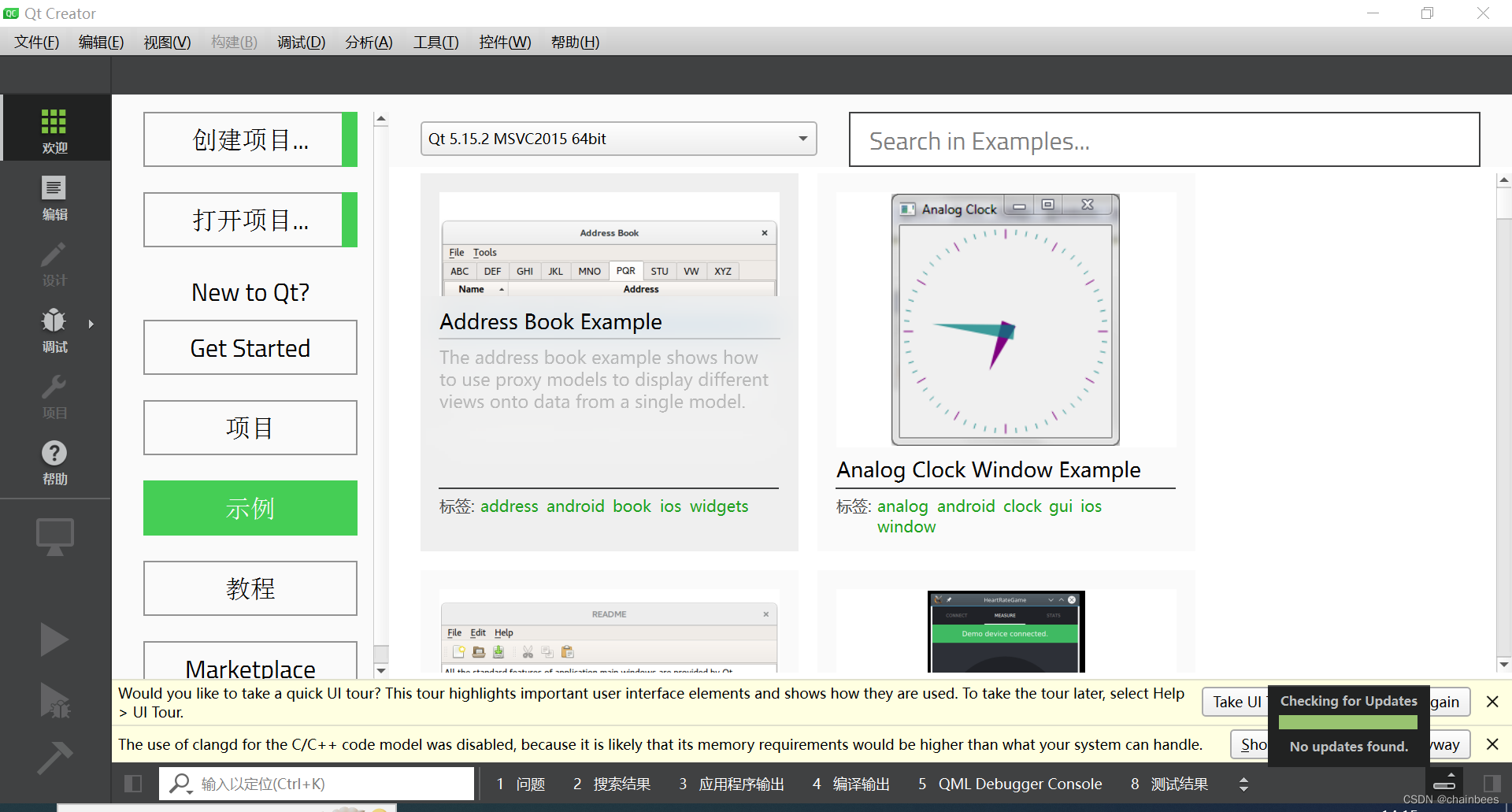Image resolution: width=1512 pixels, height=812 pixels.
Task: Open the Qt version combo box
Action: click(x=618, y=139)
